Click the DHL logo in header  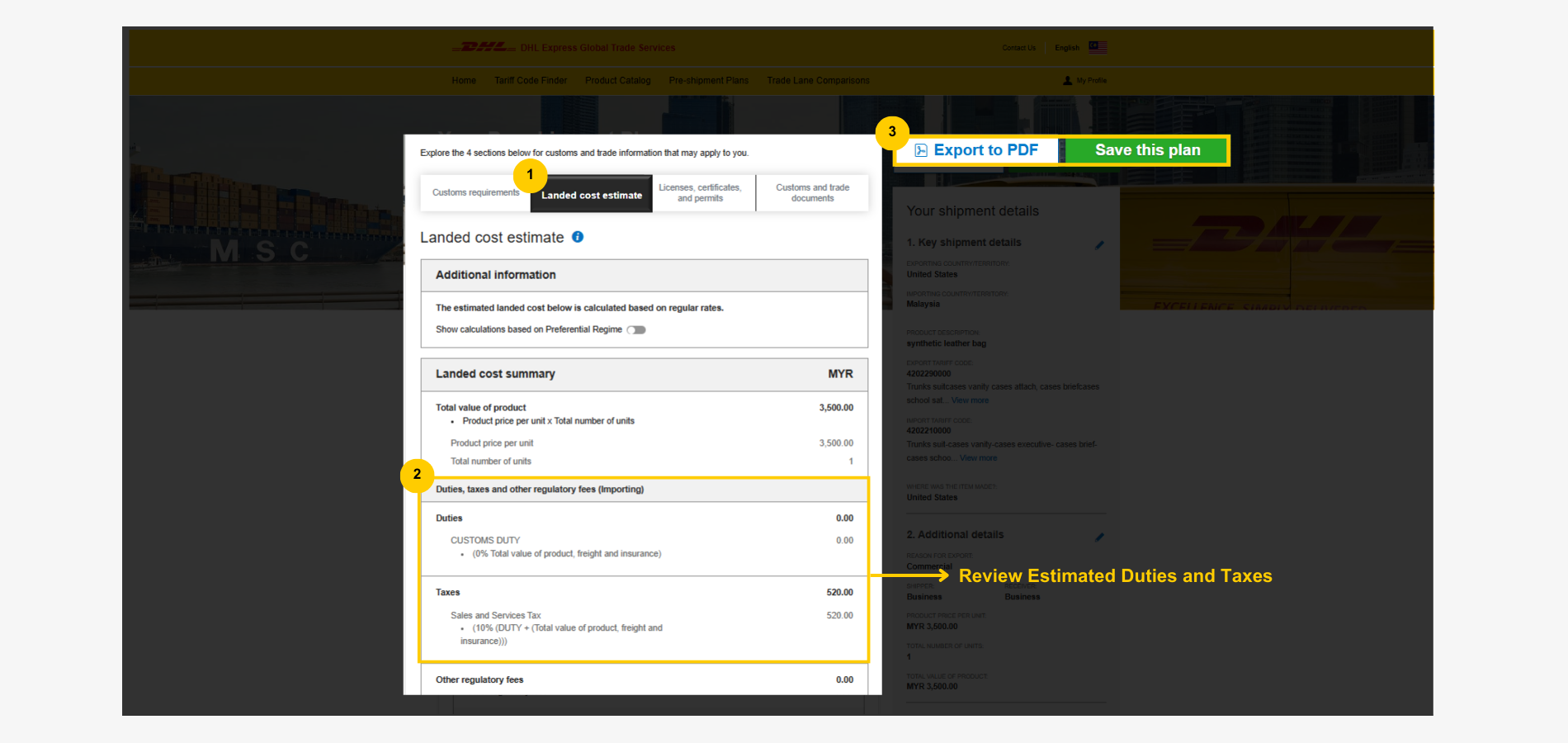[484, 48]
